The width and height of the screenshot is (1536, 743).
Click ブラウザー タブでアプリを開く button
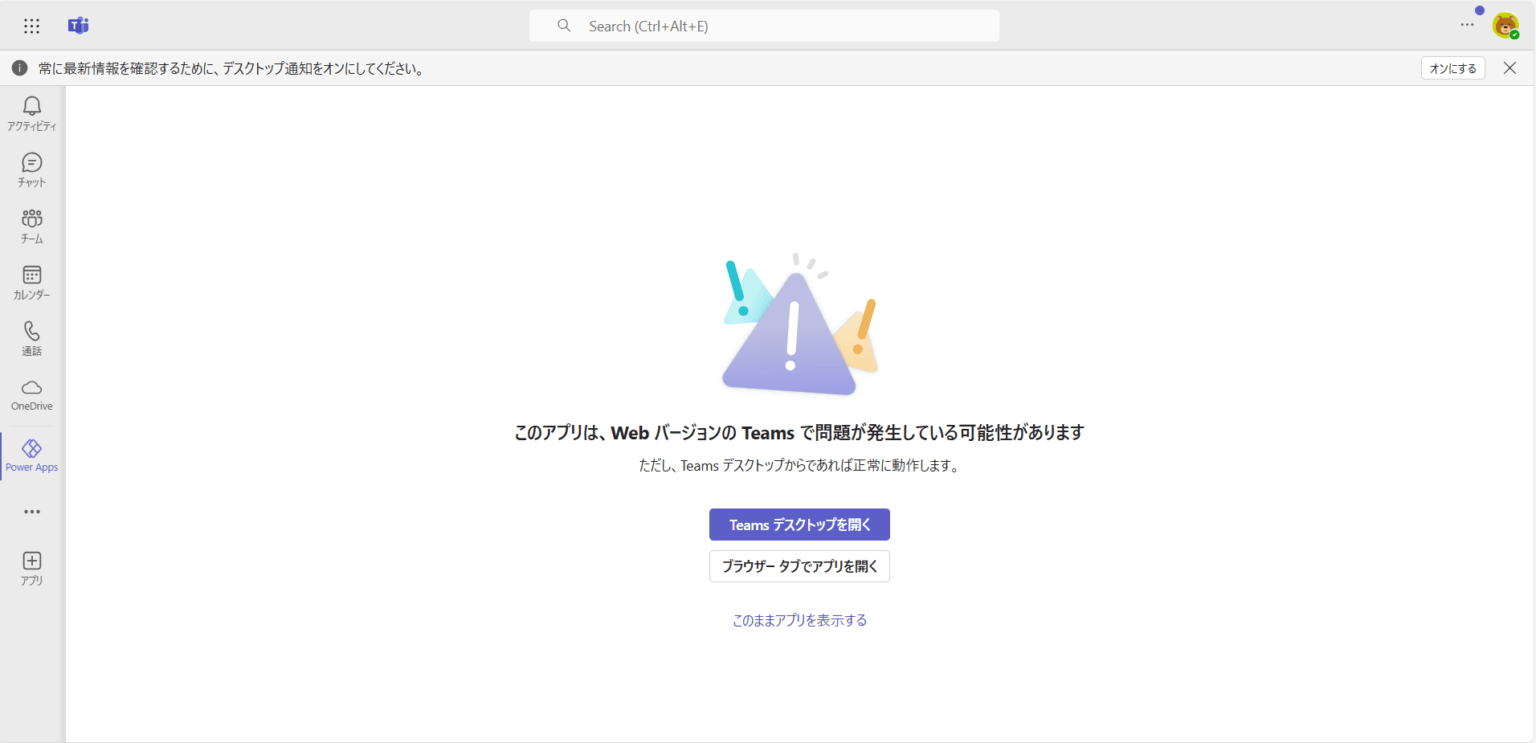point(799,566)
